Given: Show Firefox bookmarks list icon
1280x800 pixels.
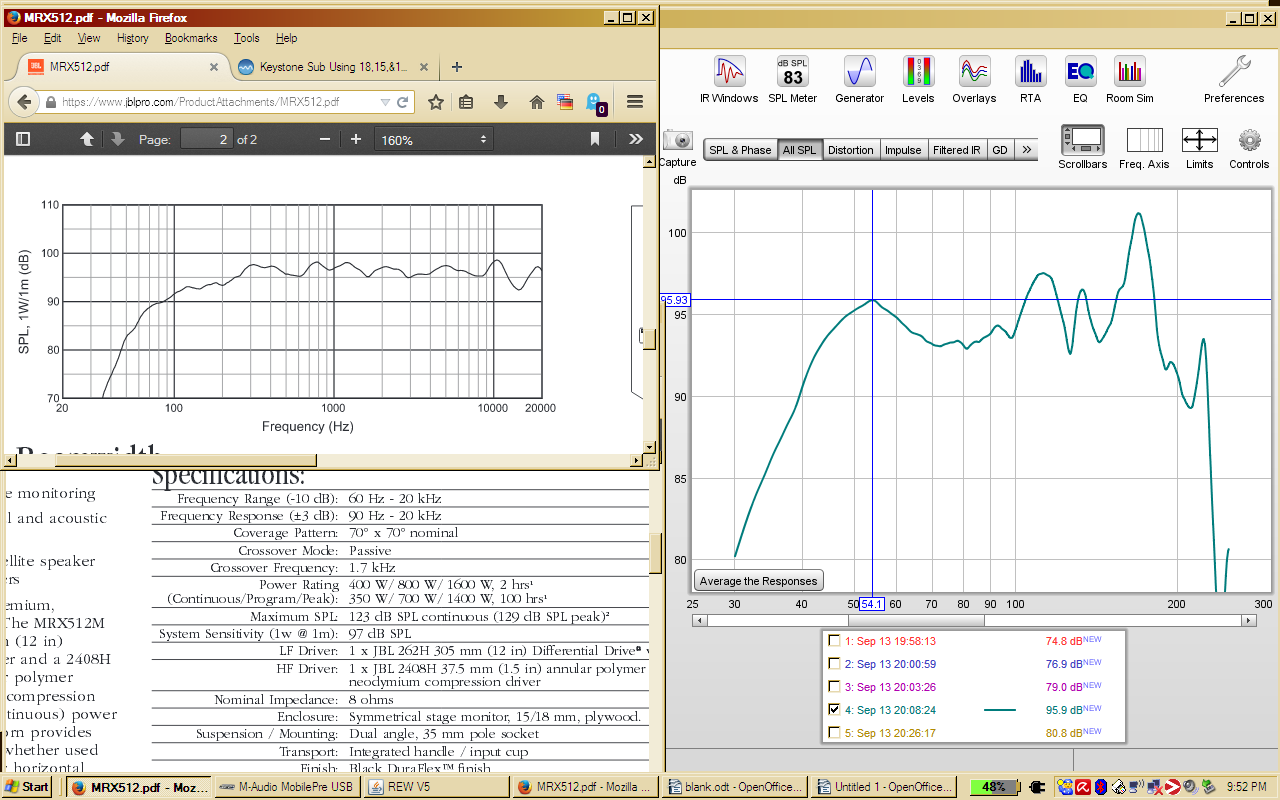Looking at the screenshot, I should click(466, 102).
